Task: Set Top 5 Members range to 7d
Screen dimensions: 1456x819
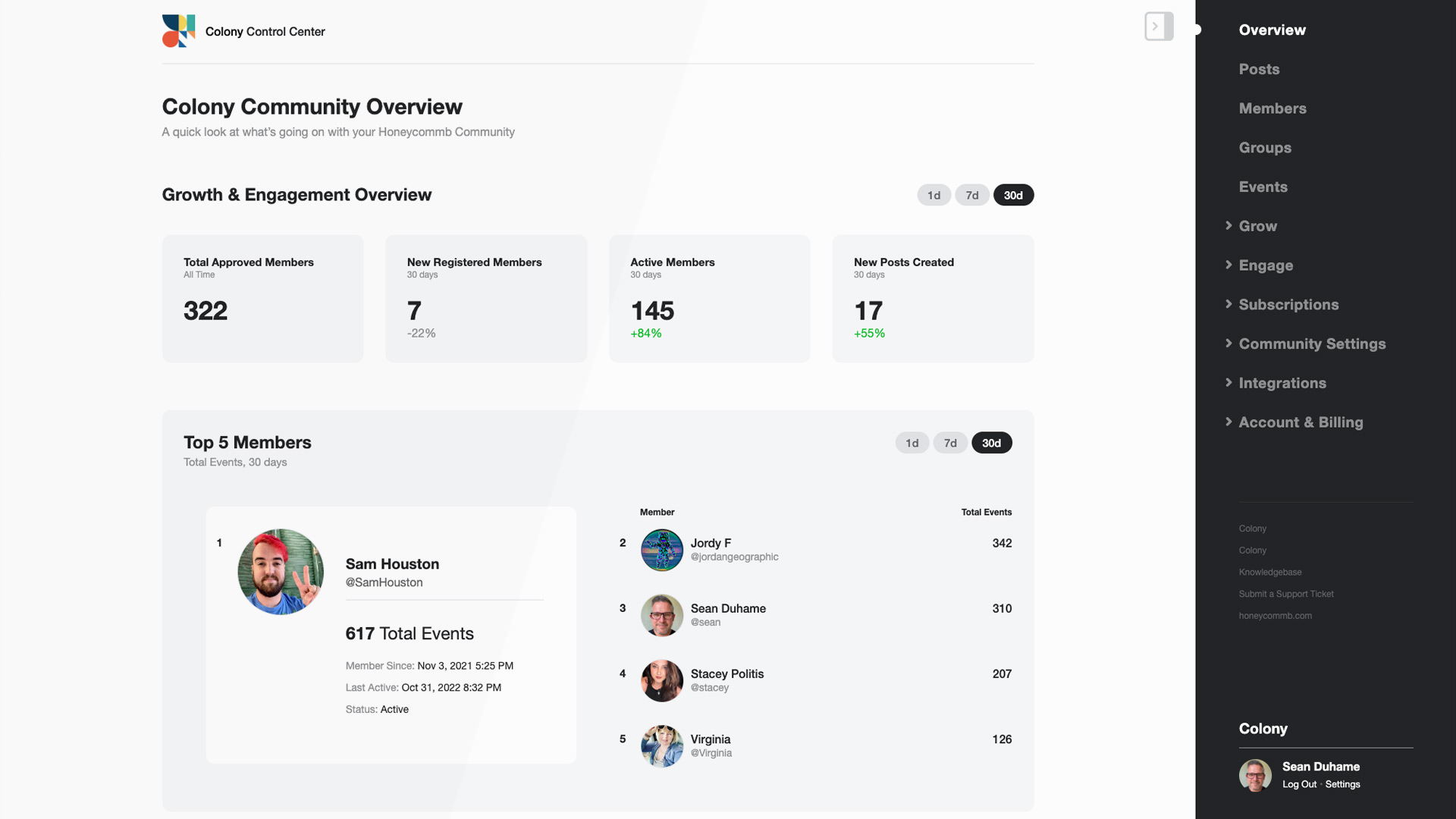Action: (949, 443)
